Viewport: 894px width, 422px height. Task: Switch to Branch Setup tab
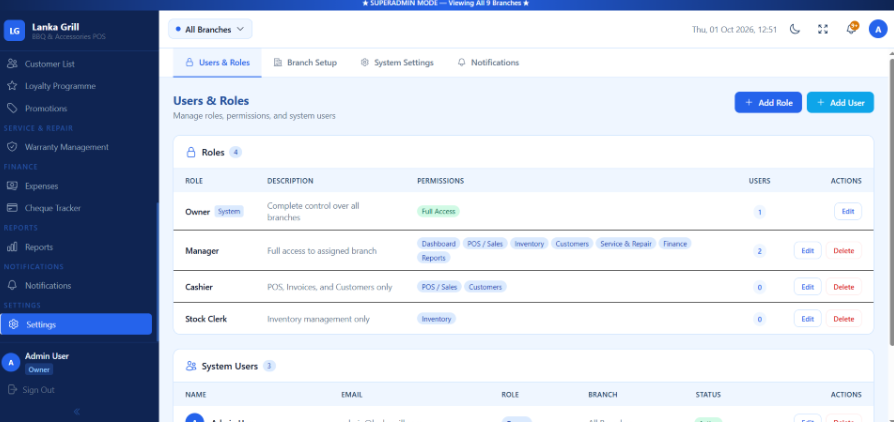tap(305, 63)
